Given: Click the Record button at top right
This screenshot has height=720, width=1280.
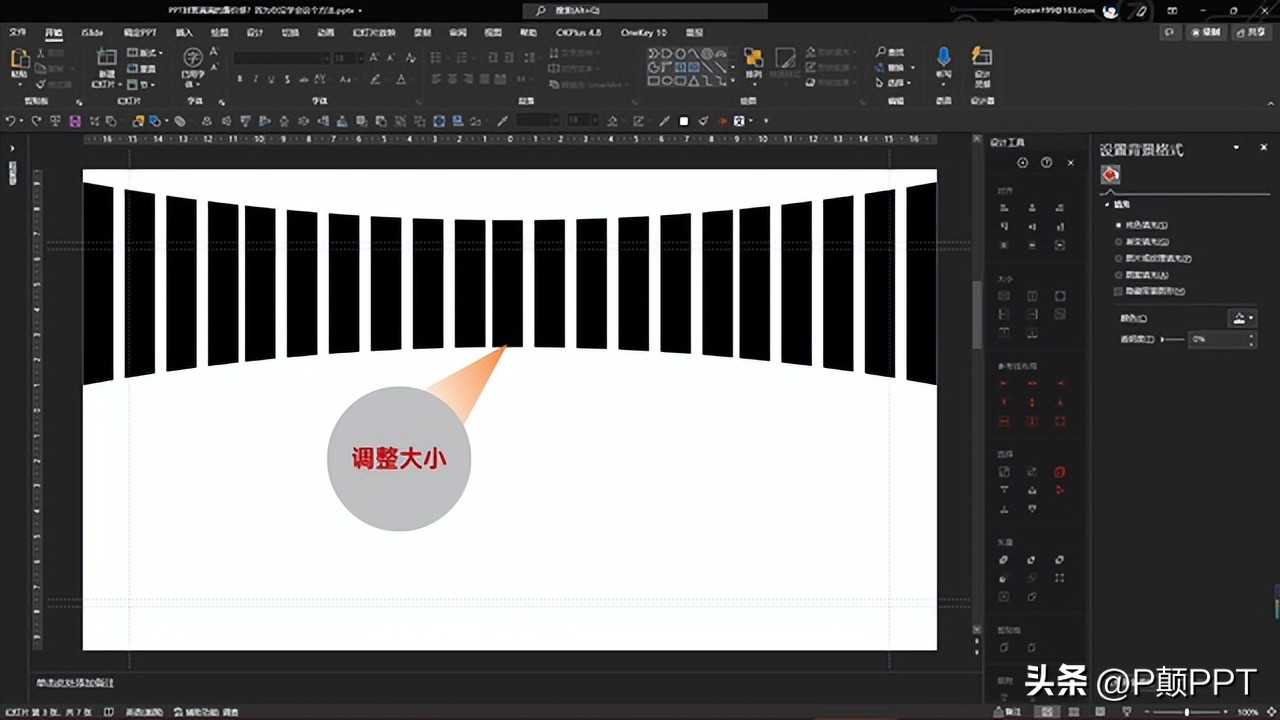Looking at the screenshot, I should [1207, 32].
